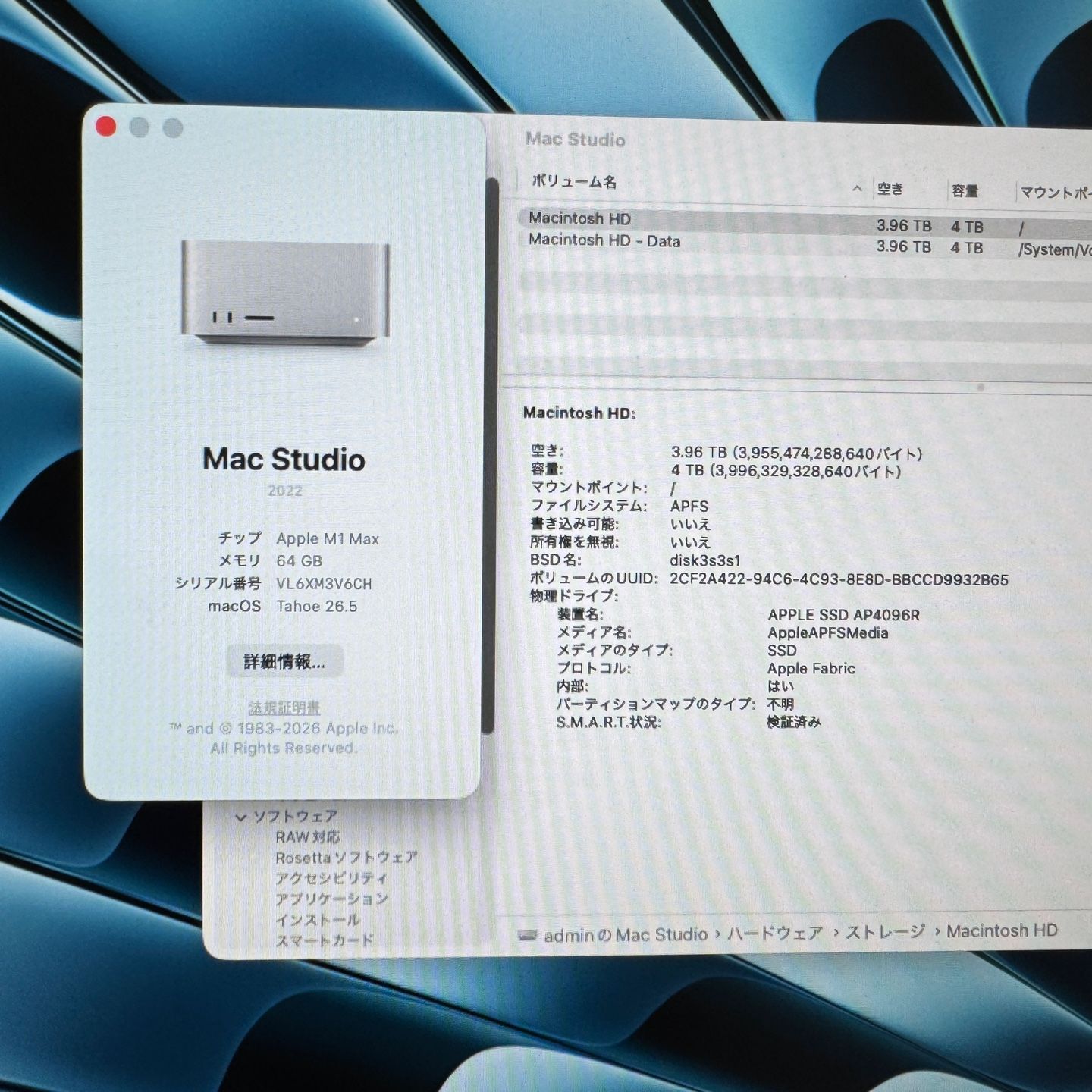Click the 検証済み S.M.A.R.T. status value

point(793,722)
